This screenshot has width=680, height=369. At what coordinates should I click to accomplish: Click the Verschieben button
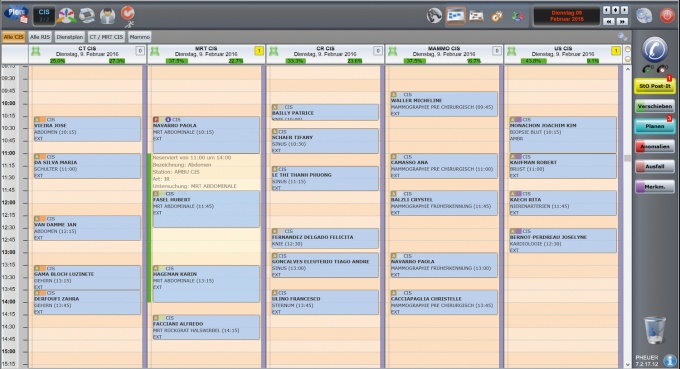[655, 106]
